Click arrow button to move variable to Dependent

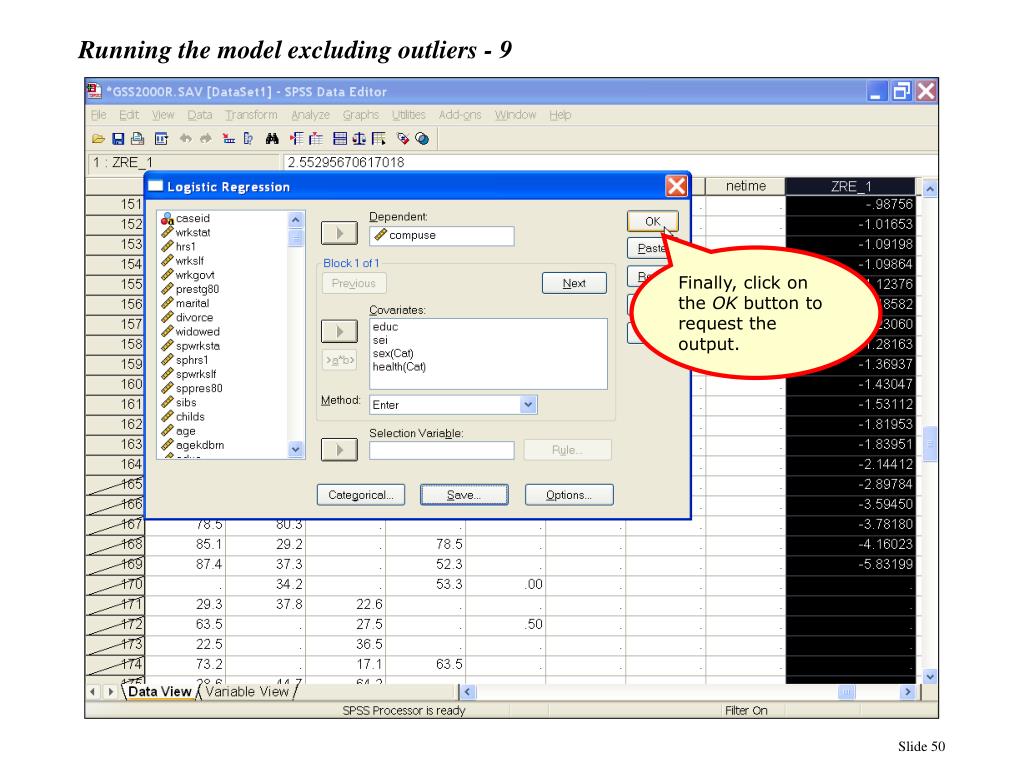coord(339,233)
